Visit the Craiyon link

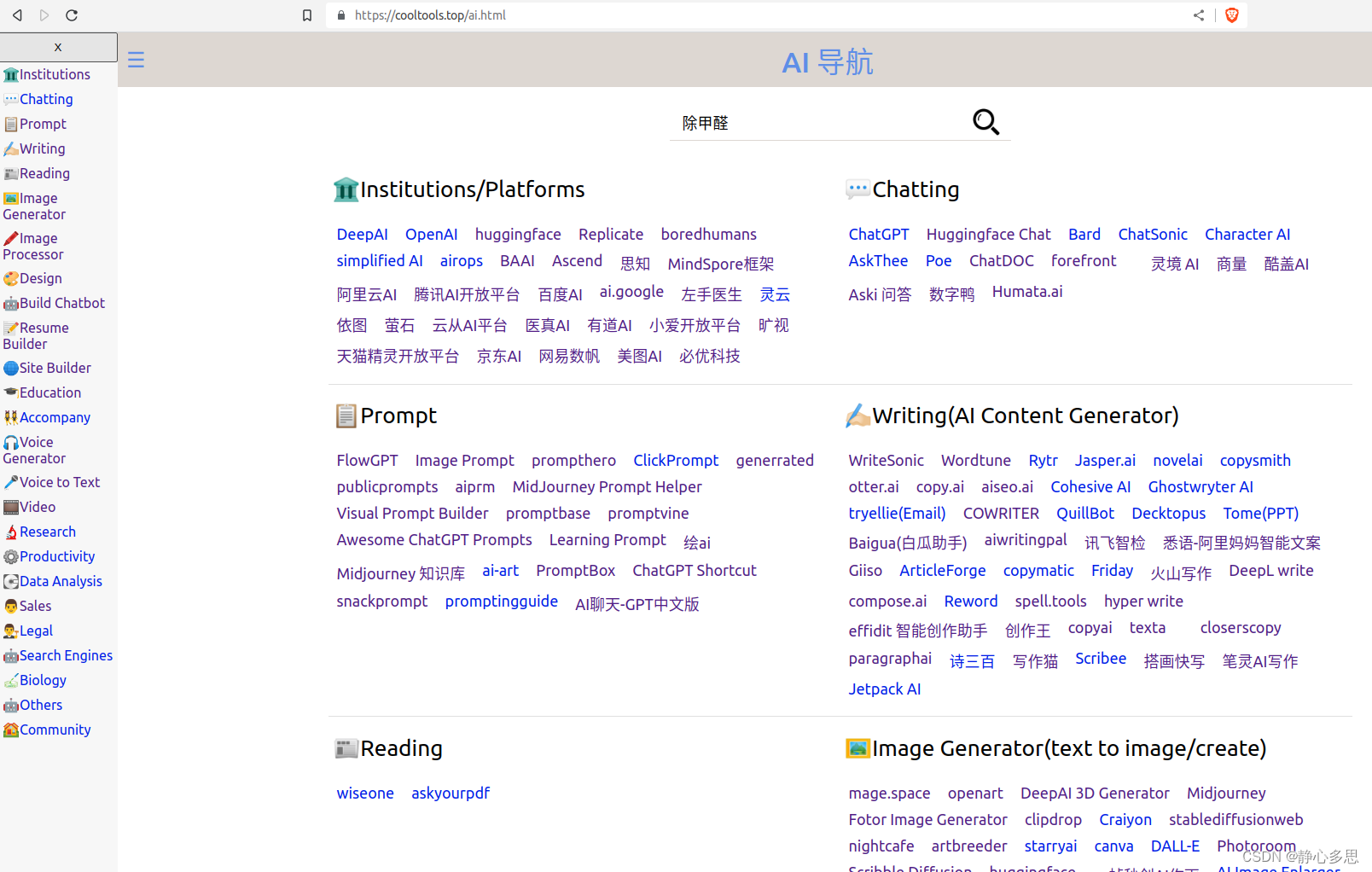click(x=1125, y=819)
